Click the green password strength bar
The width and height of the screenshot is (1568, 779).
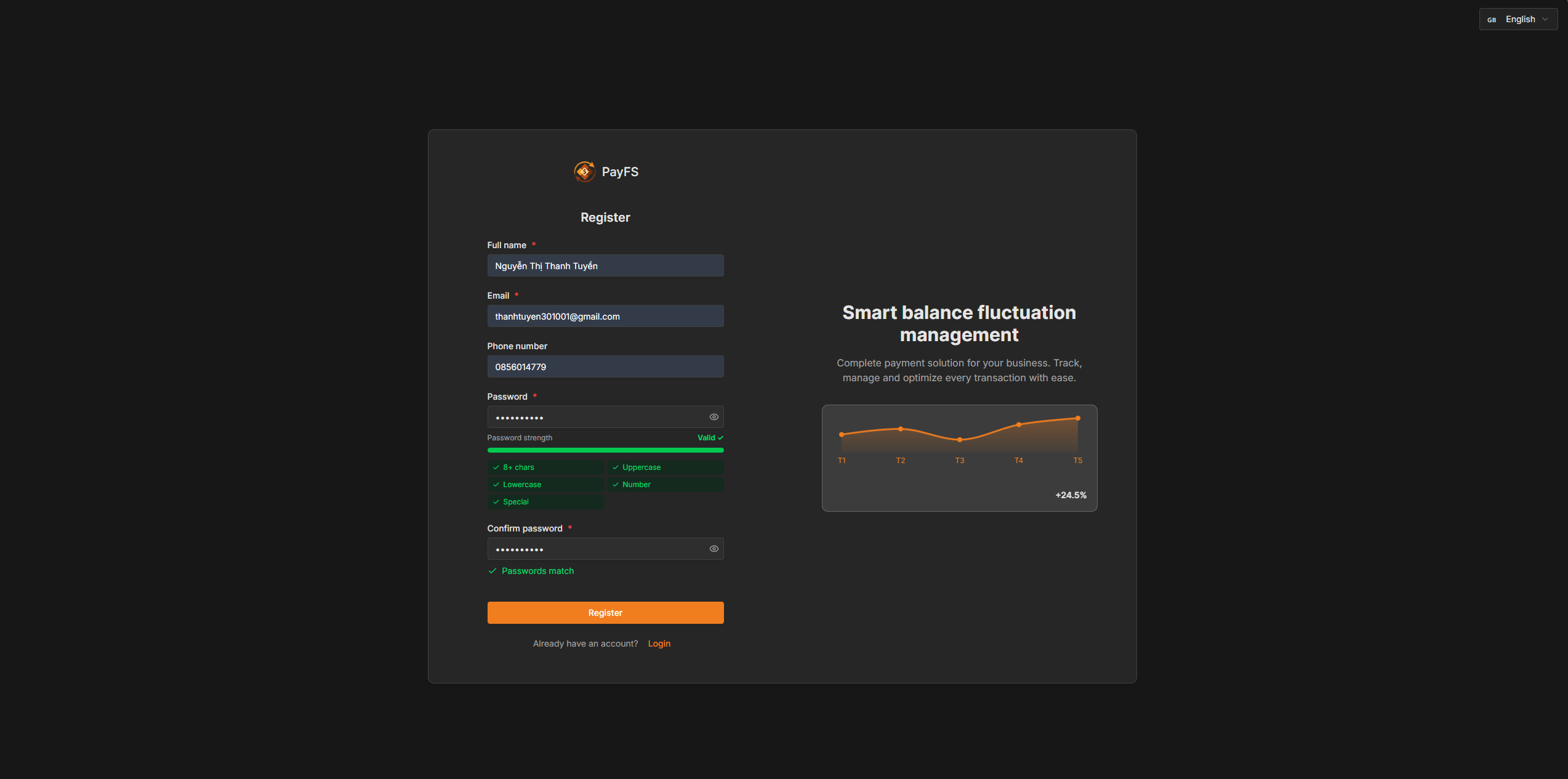coord(605,450)
